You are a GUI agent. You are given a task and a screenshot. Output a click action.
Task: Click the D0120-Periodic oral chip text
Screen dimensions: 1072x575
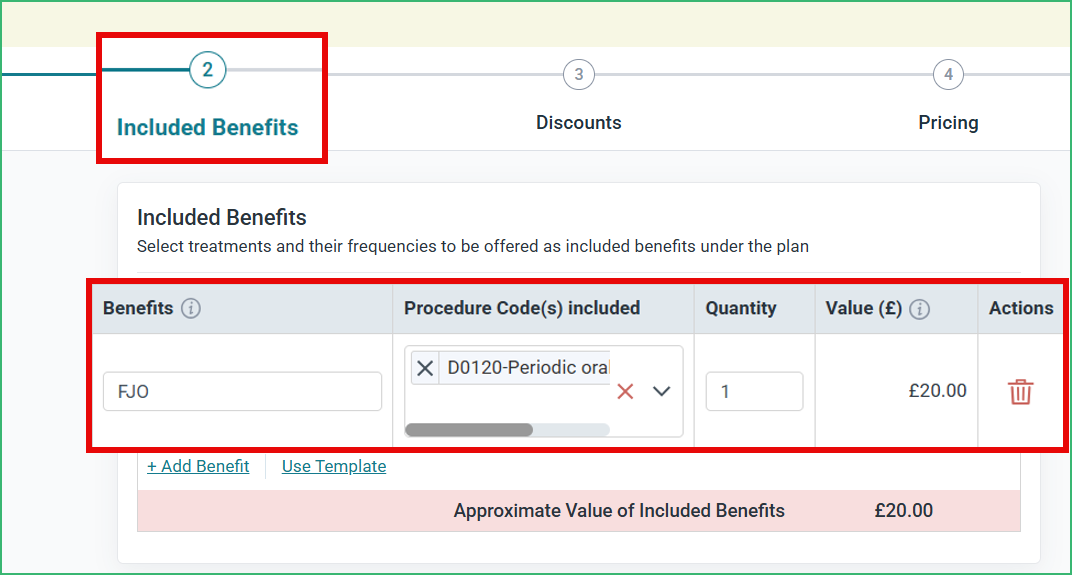(x=527, y=368)
